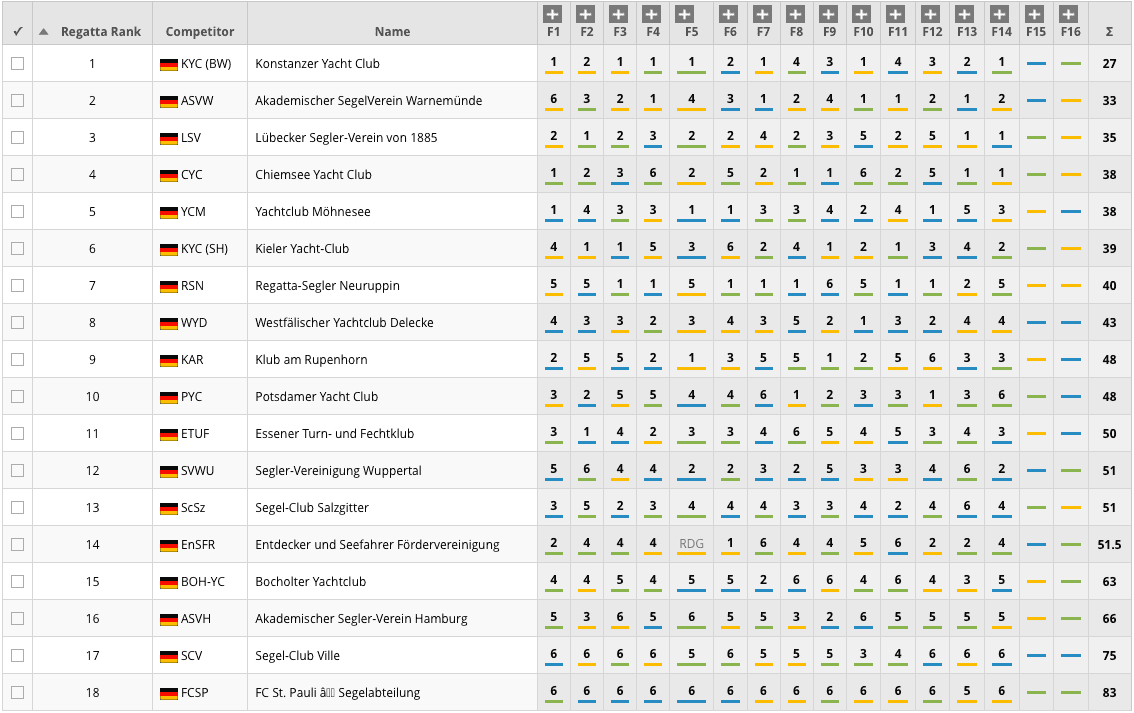Click the total 27 for KYC (BW)
1134x713 pixels.
pos(1109,64)
